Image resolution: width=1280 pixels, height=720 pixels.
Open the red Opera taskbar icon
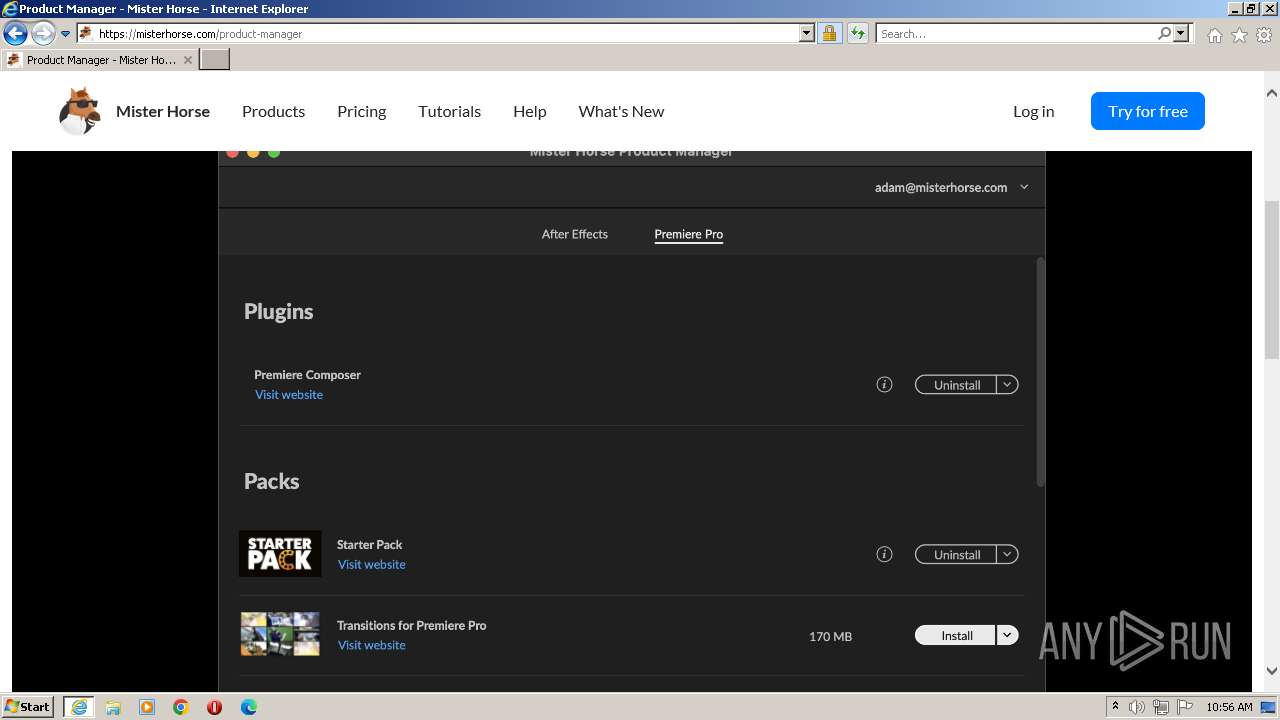coord(214,707)
